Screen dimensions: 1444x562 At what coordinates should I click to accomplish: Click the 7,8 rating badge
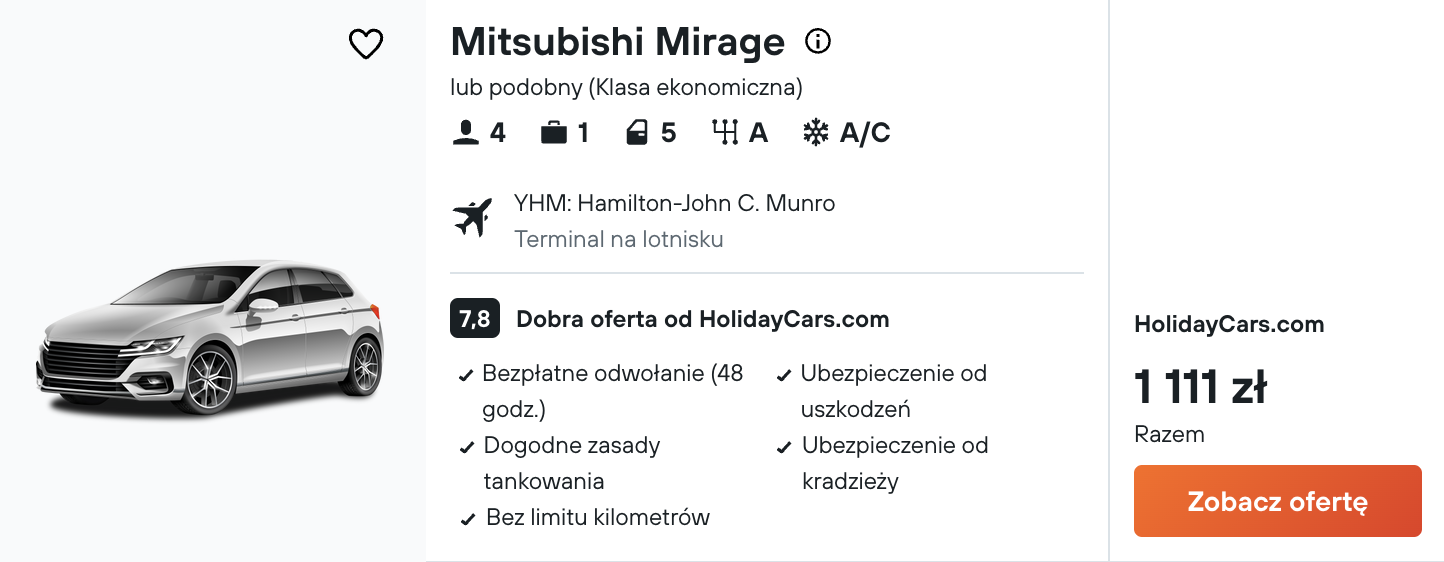click(x=474, y=319)
